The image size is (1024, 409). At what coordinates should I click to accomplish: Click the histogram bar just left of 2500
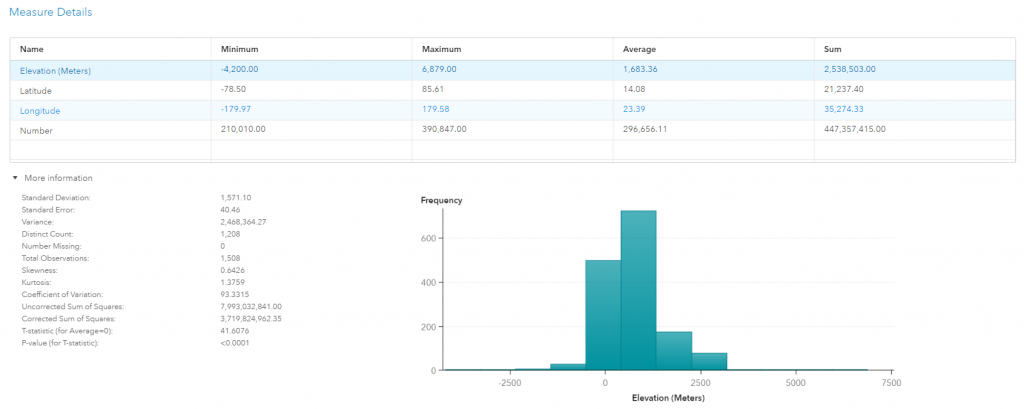pos(674,351)
